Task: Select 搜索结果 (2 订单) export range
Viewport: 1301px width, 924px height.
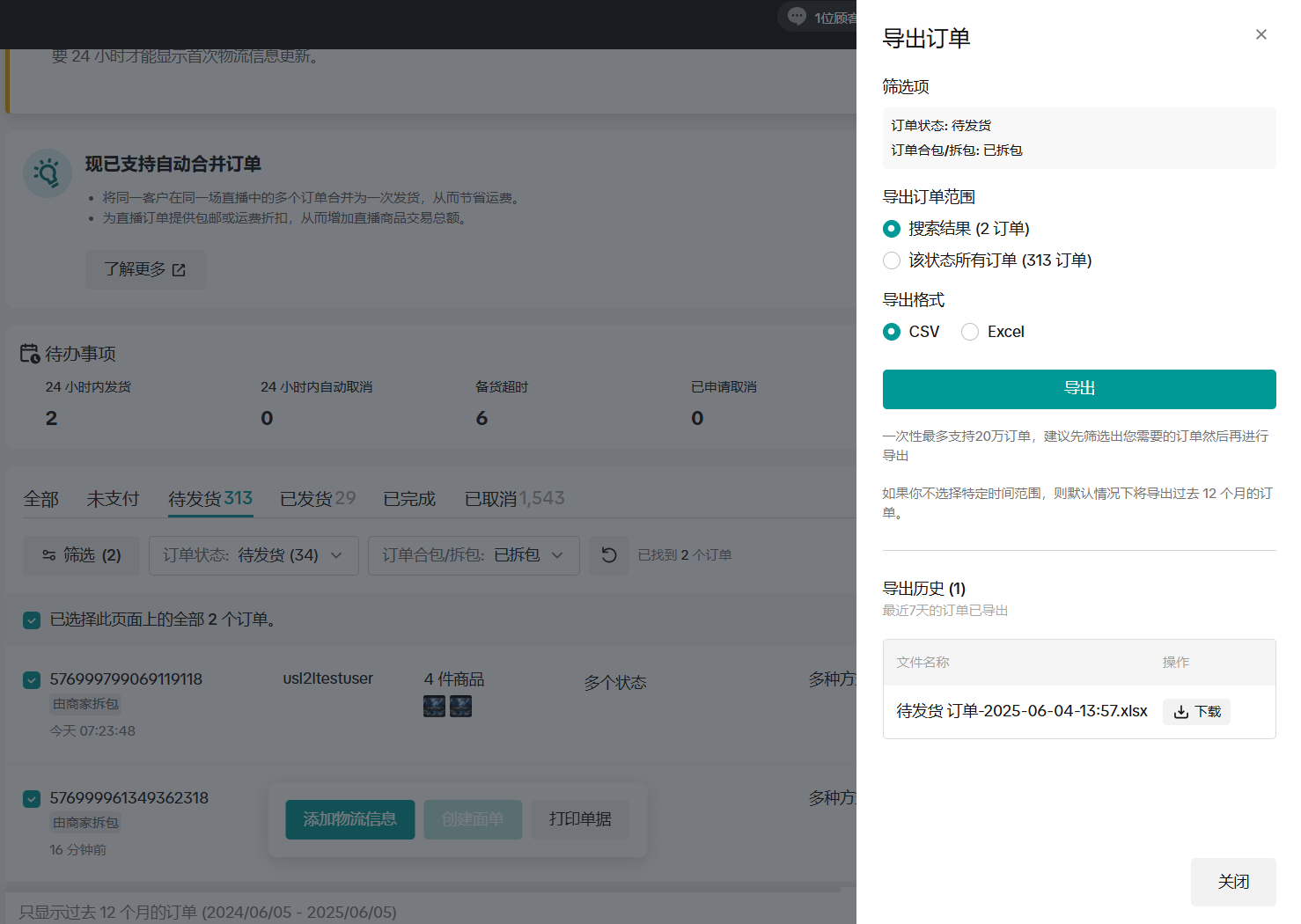Action: click(892, 229)
